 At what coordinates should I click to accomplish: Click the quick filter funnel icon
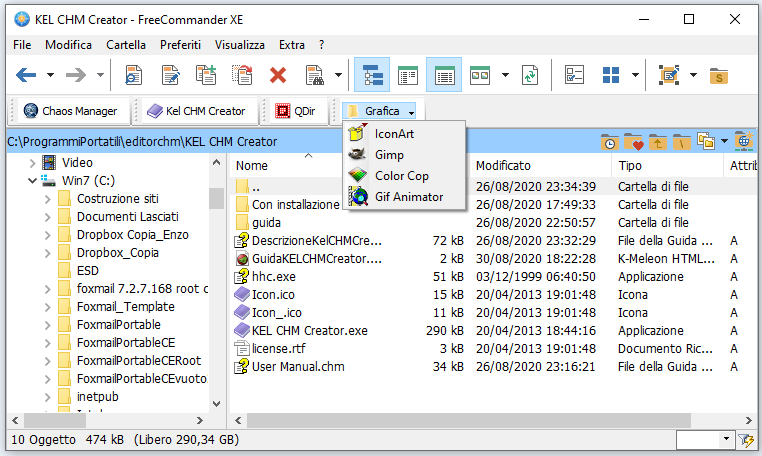pos(746,440)
